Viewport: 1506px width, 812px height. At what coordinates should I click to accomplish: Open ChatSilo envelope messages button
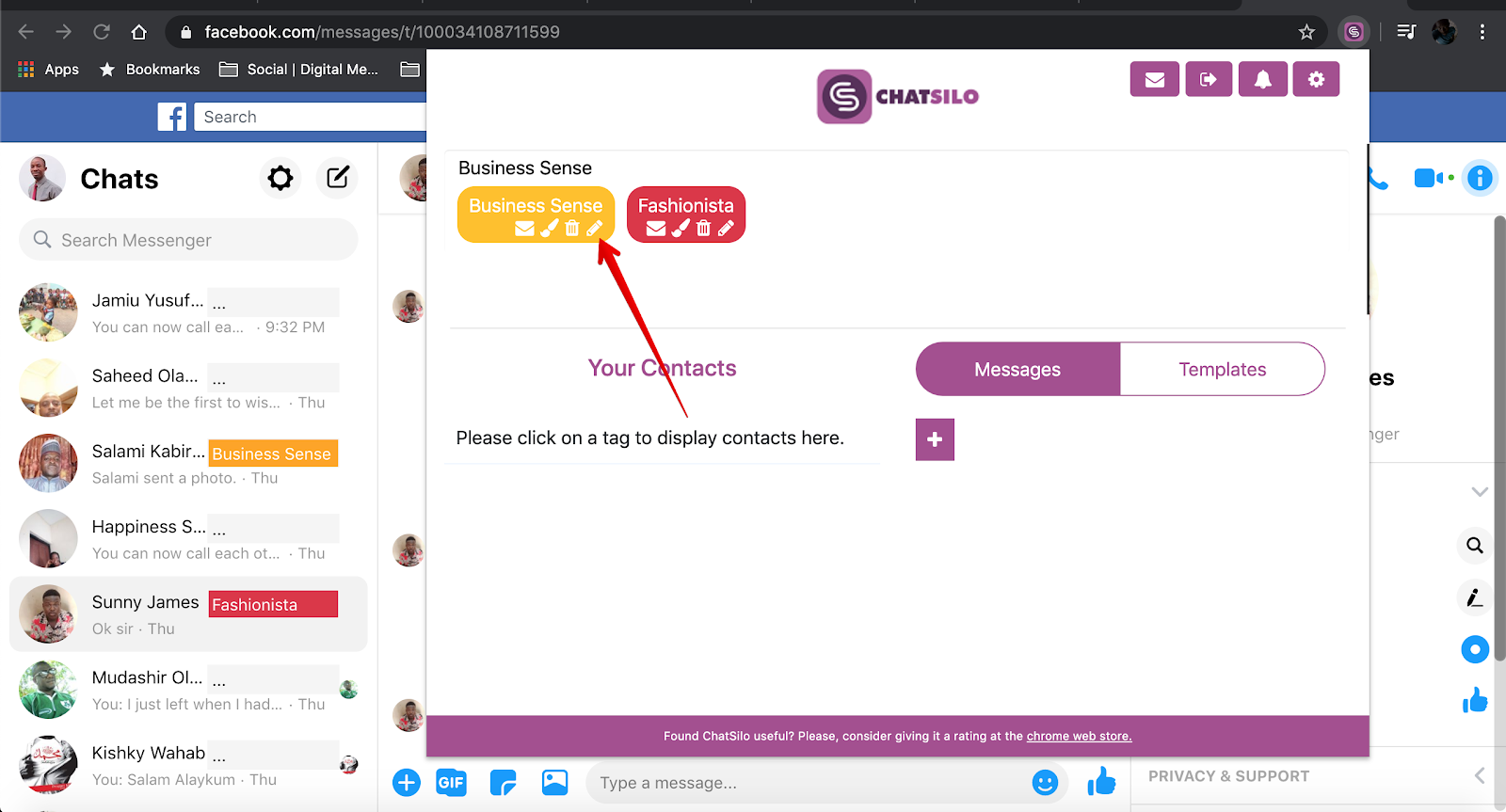(1155, 79)
